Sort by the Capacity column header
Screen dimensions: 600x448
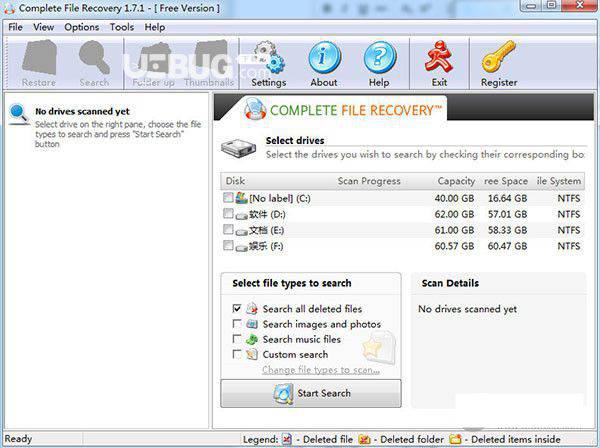[x=456, y=181]
